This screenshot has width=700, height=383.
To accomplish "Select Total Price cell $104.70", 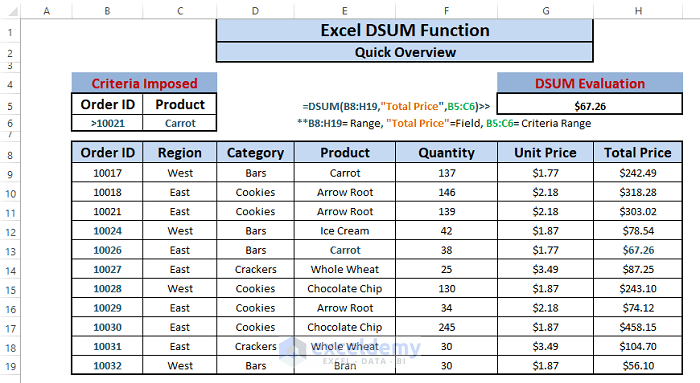I will click(638, 346).
